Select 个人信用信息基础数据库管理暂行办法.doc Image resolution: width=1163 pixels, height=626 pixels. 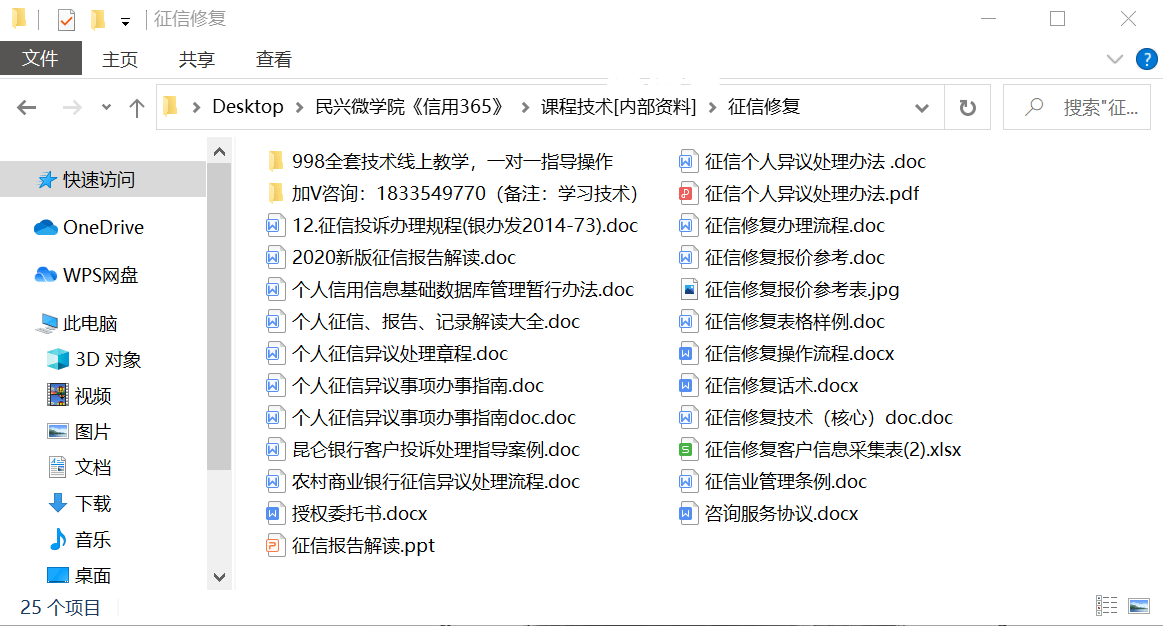pyautogui.click(x=450, y=289)
